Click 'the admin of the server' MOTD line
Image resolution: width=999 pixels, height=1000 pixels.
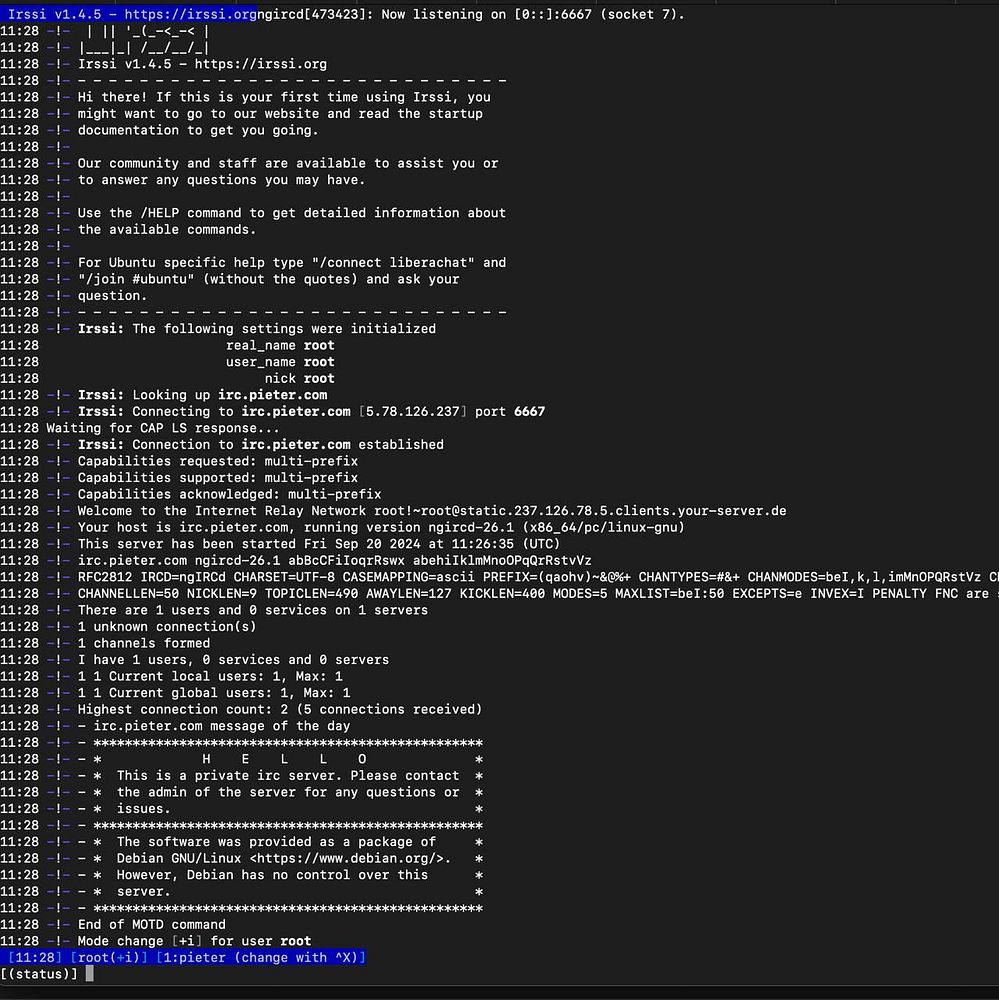(x=288, y=793)
